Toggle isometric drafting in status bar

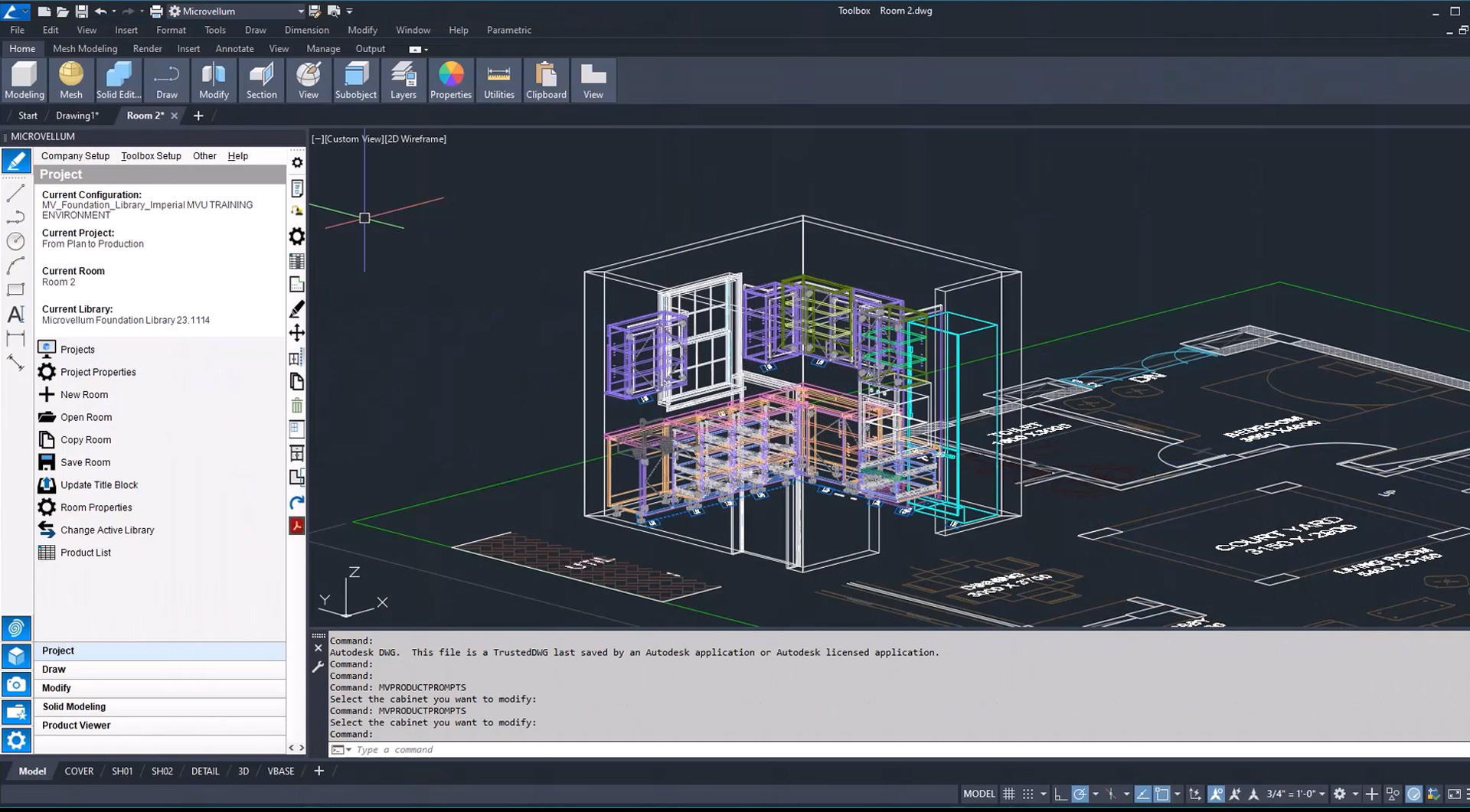coord(1111,794)
